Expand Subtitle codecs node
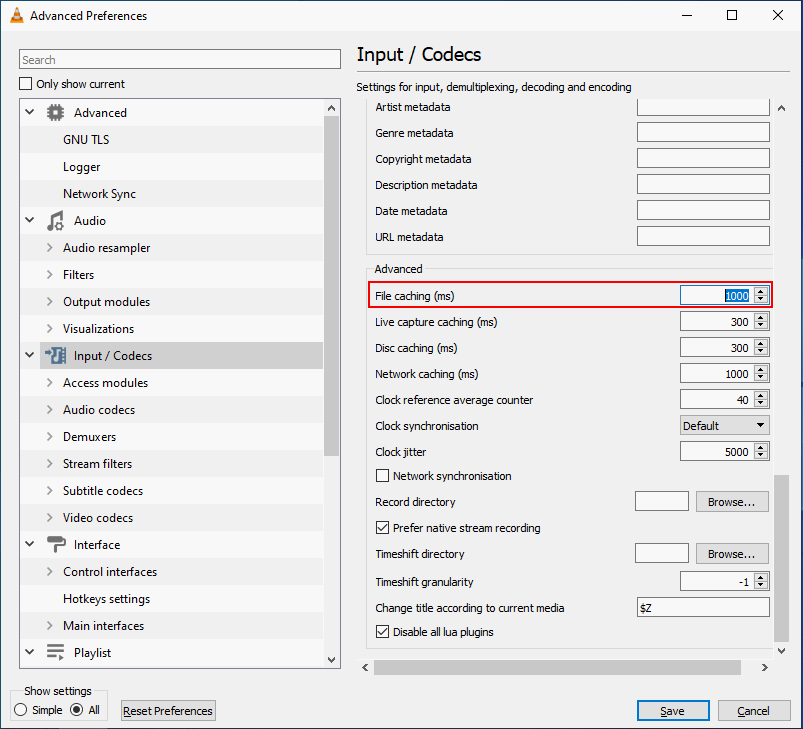This screenshot has height=729, width=803. [50, 490]
